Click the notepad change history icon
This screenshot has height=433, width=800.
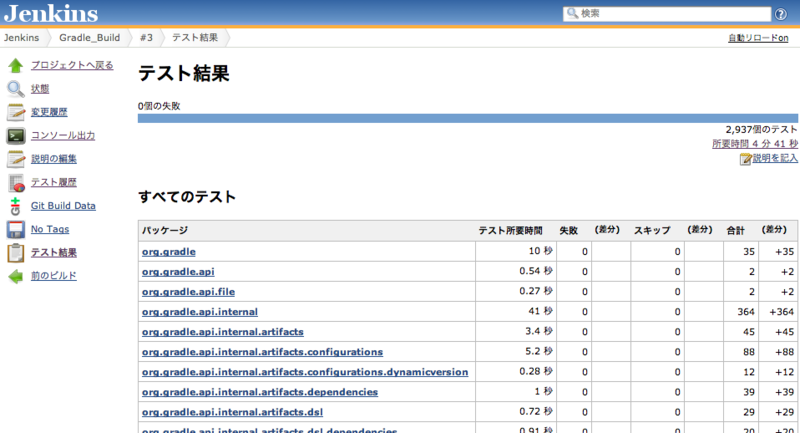16,112
